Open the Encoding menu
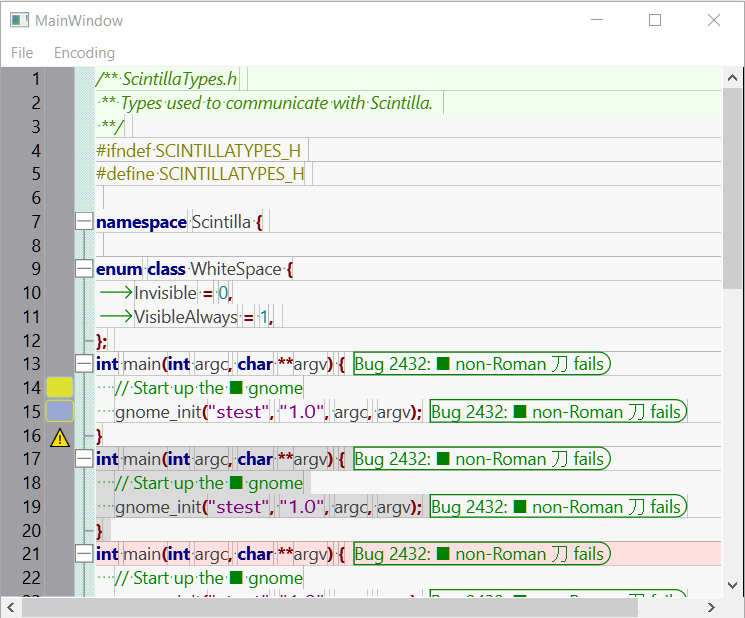745x618 pixels. (84, 53)
